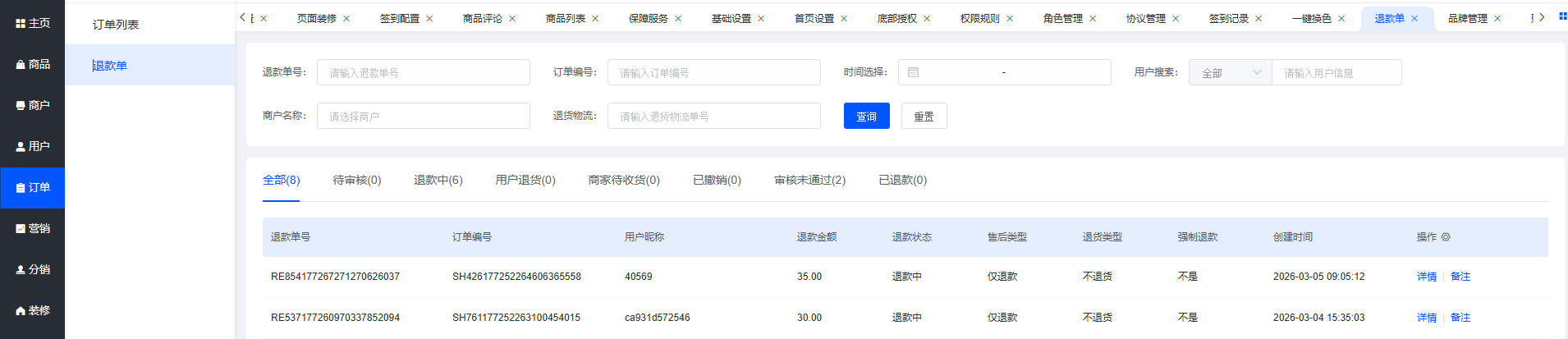
Task: Close the 角色管理 tab
Action: point(1093,19)
